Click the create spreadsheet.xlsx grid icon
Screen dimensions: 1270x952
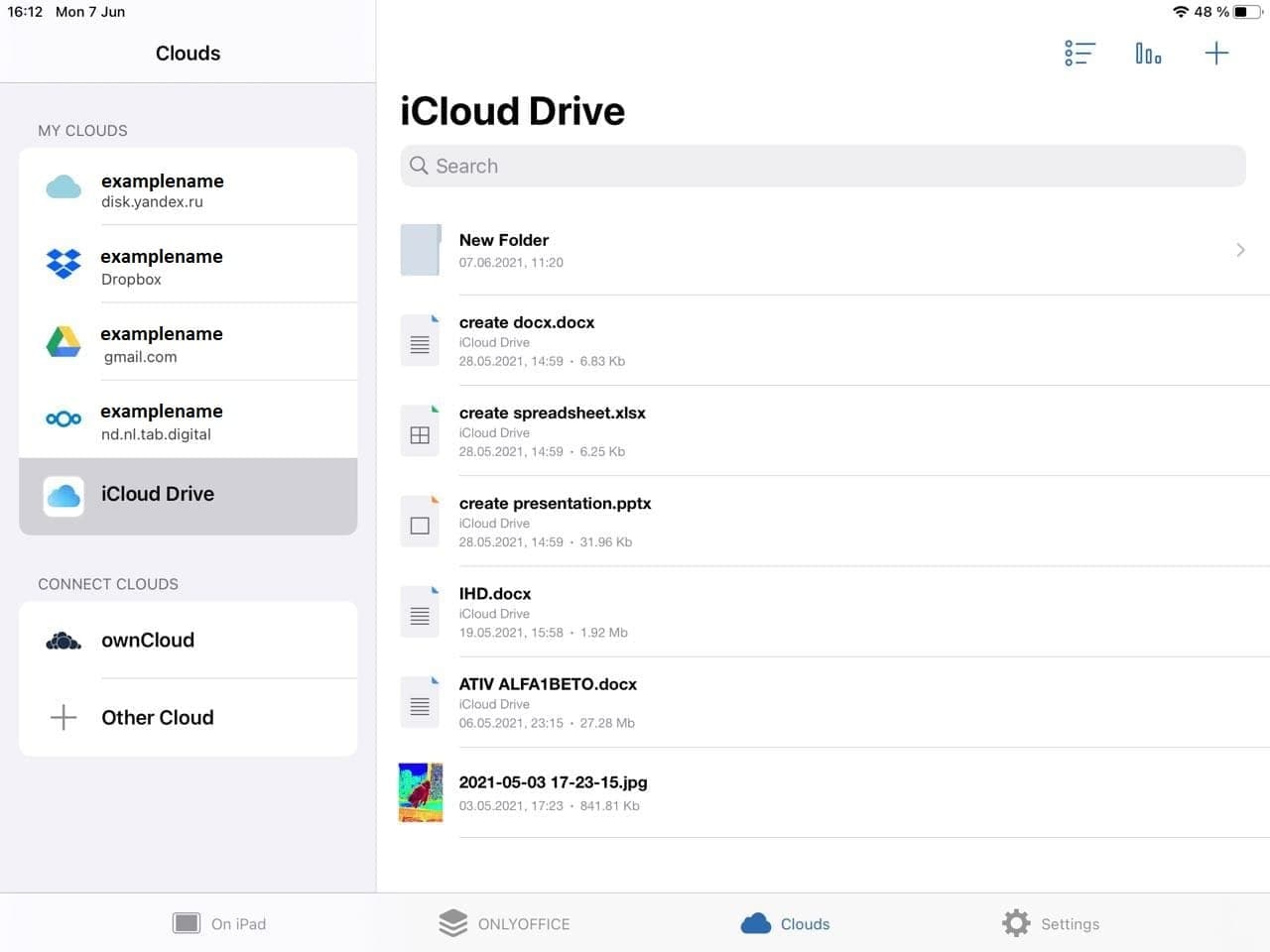point(420,430)
